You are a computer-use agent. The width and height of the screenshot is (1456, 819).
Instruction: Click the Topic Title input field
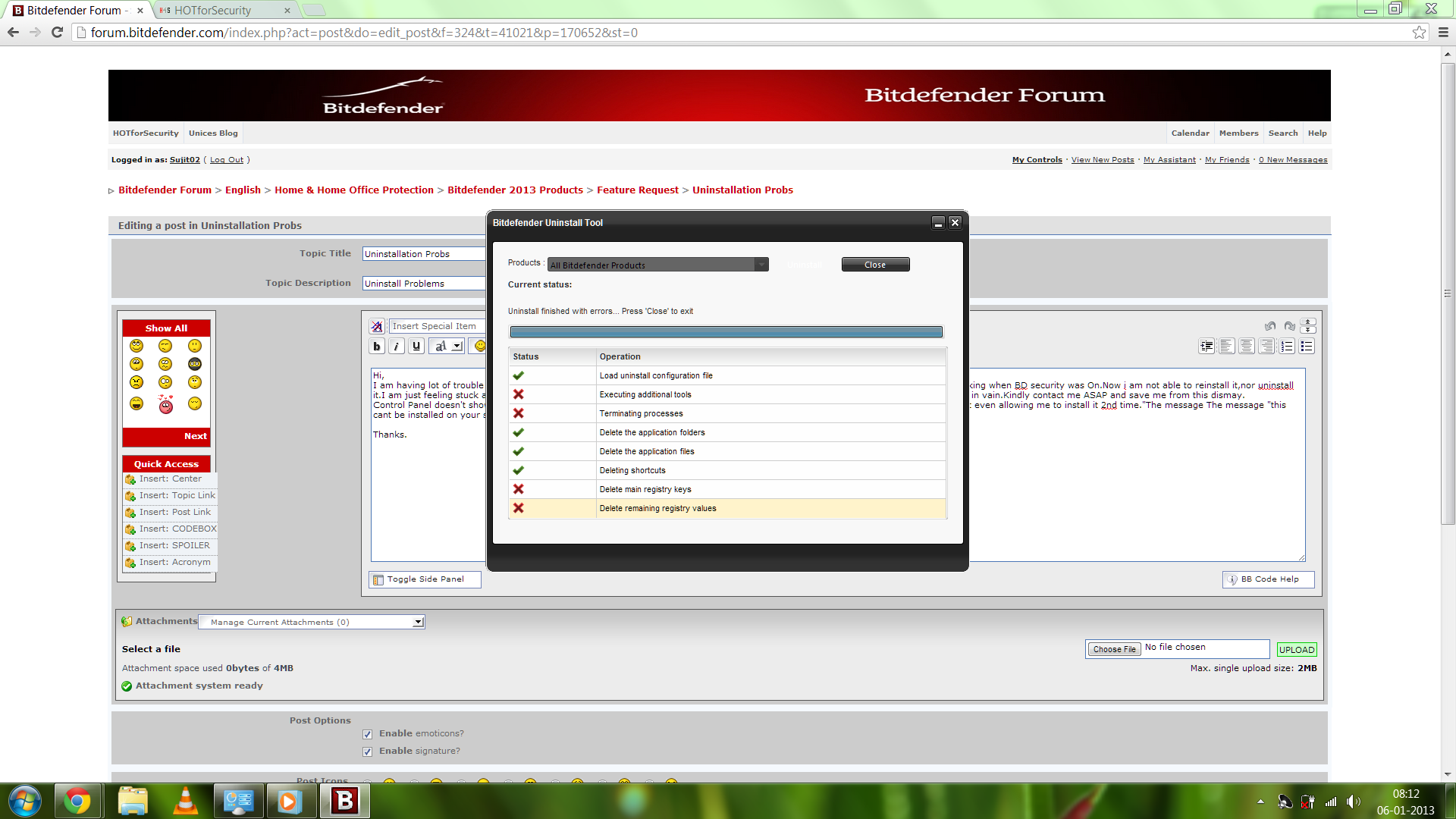[423, 254]
